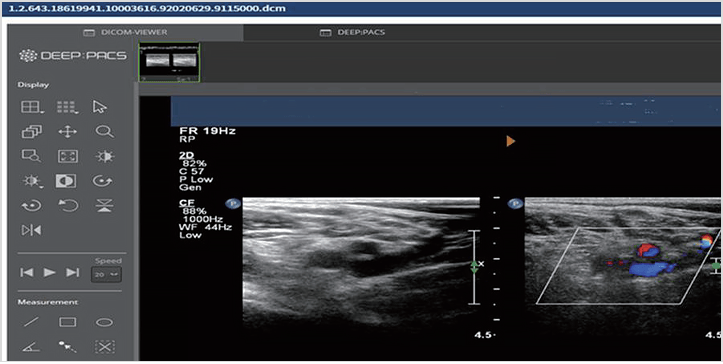The width and height of the screenshot is (723, 364).
Task: Click the Measurement section label
Action: point(48,302)
